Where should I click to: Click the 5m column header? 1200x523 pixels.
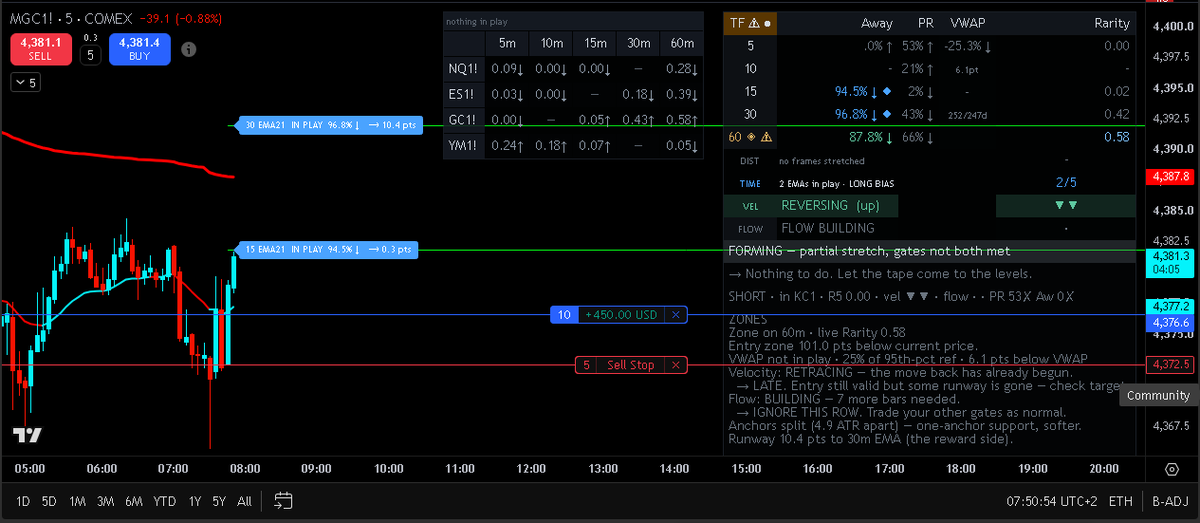pyautogui.click(x=507, y=44)
